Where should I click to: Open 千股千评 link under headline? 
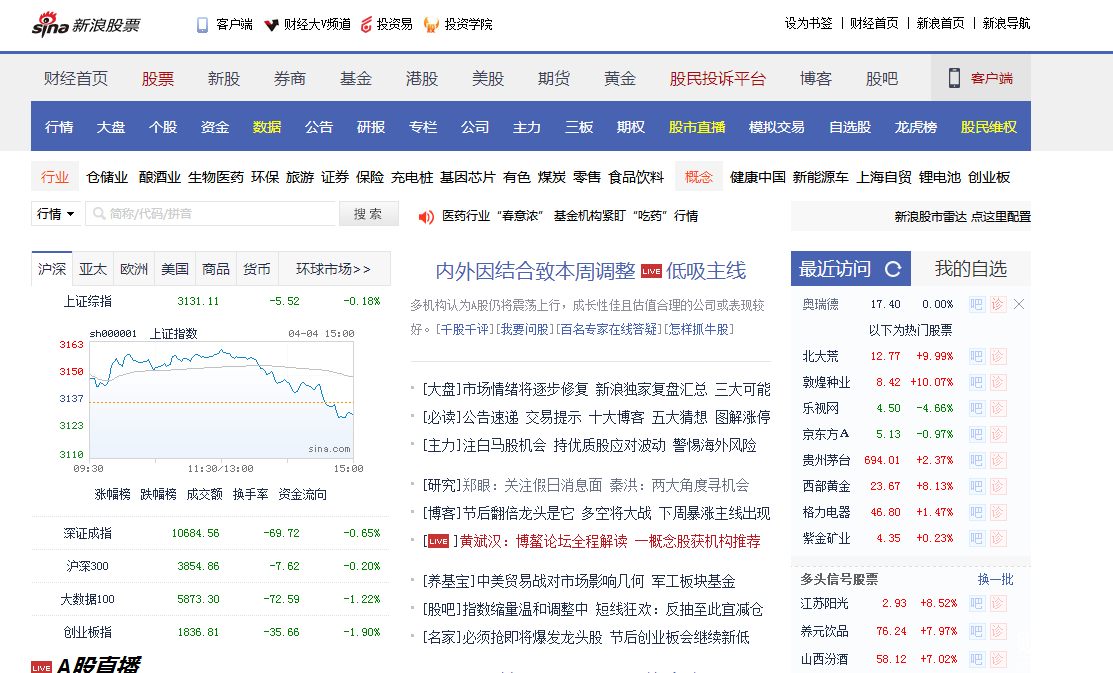[x=464, y=329]
